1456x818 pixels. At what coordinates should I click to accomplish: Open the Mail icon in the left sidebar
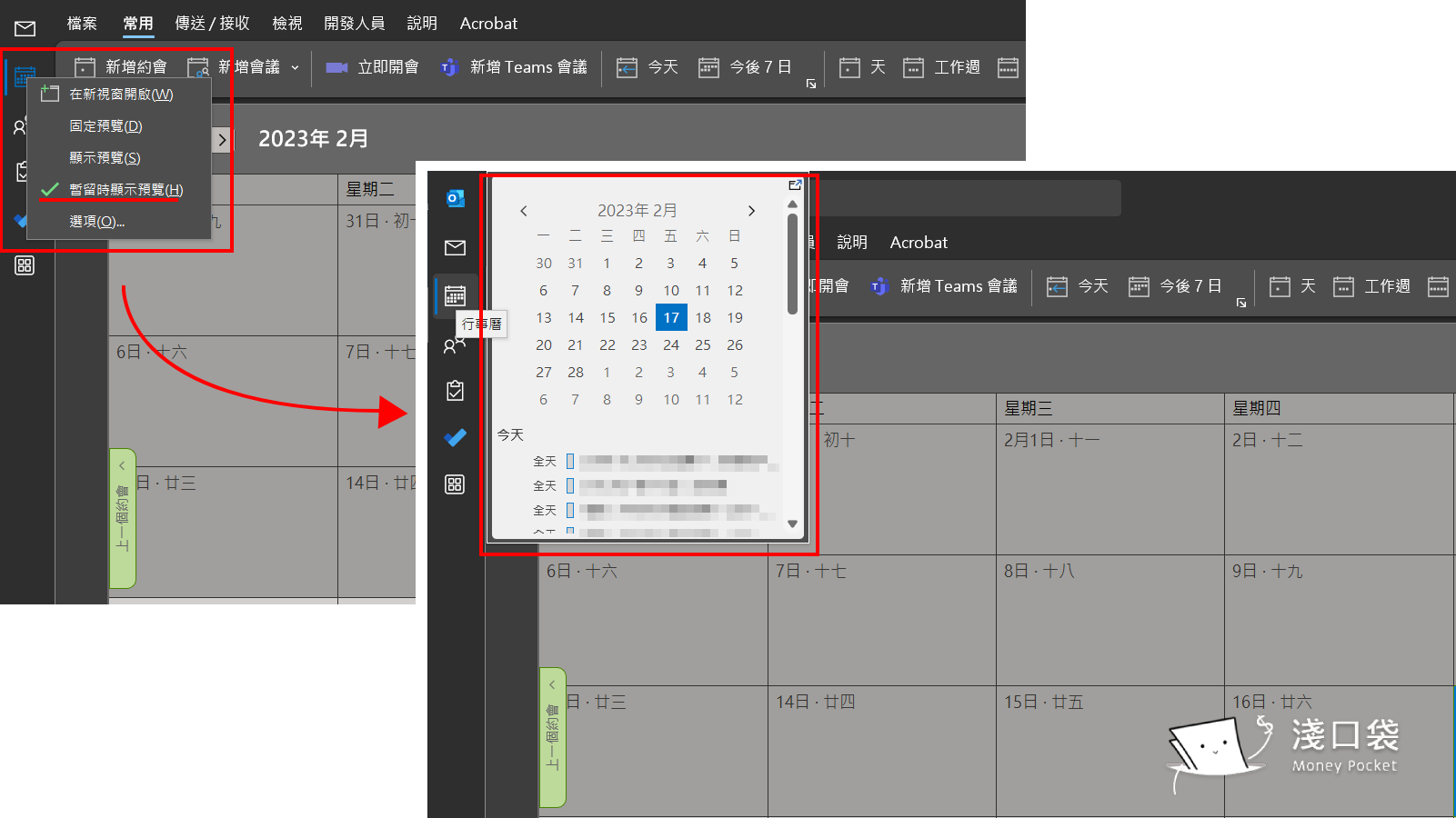(455, 248)
